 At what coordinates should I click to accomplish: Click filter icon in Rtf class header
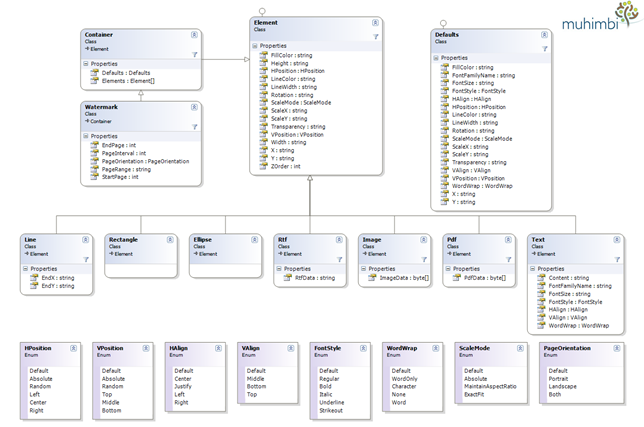click(x=339, y=259)
